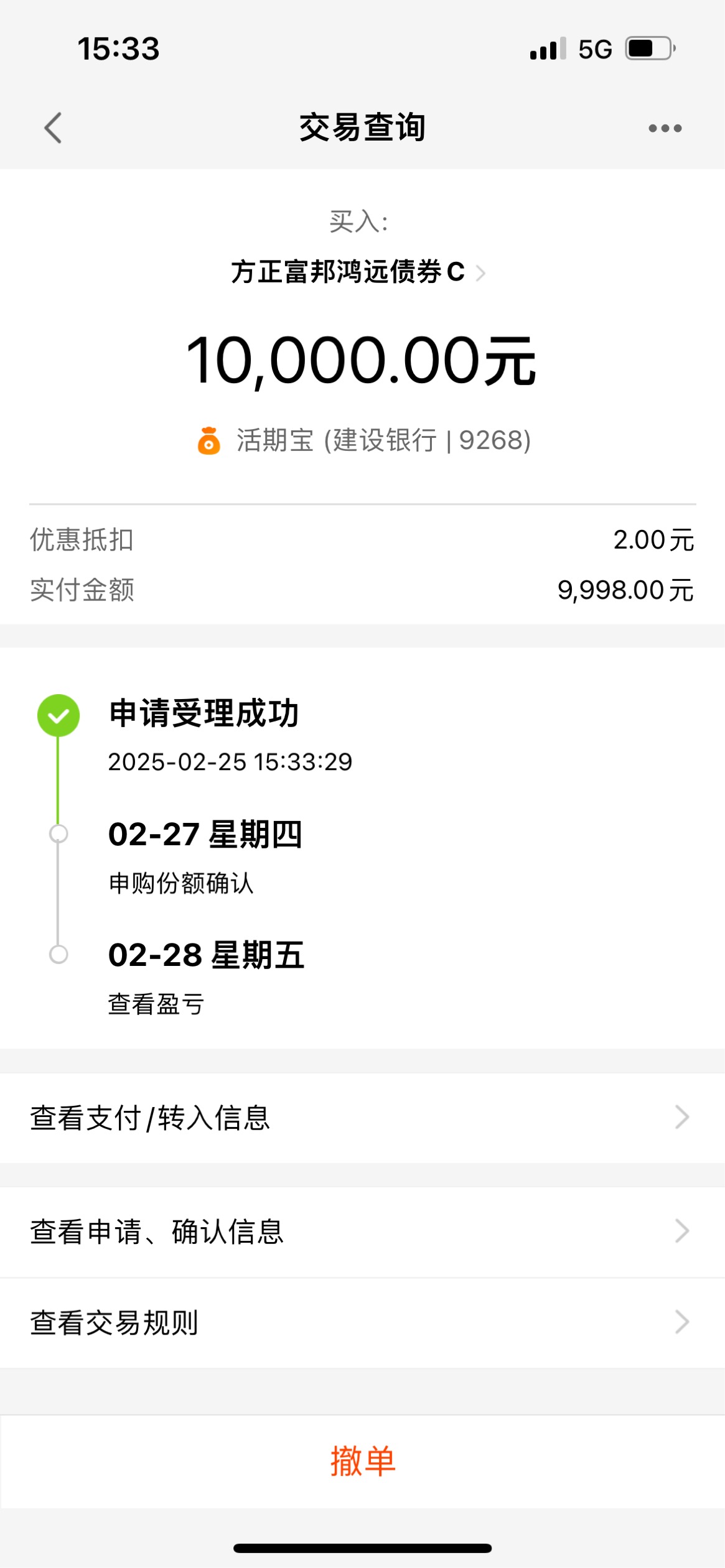Image resolution: width=725 pixels, height=1568 pixels.
Task: Check the battery icon in status bar
Action: pyautogui.click(x=650, y=49)
